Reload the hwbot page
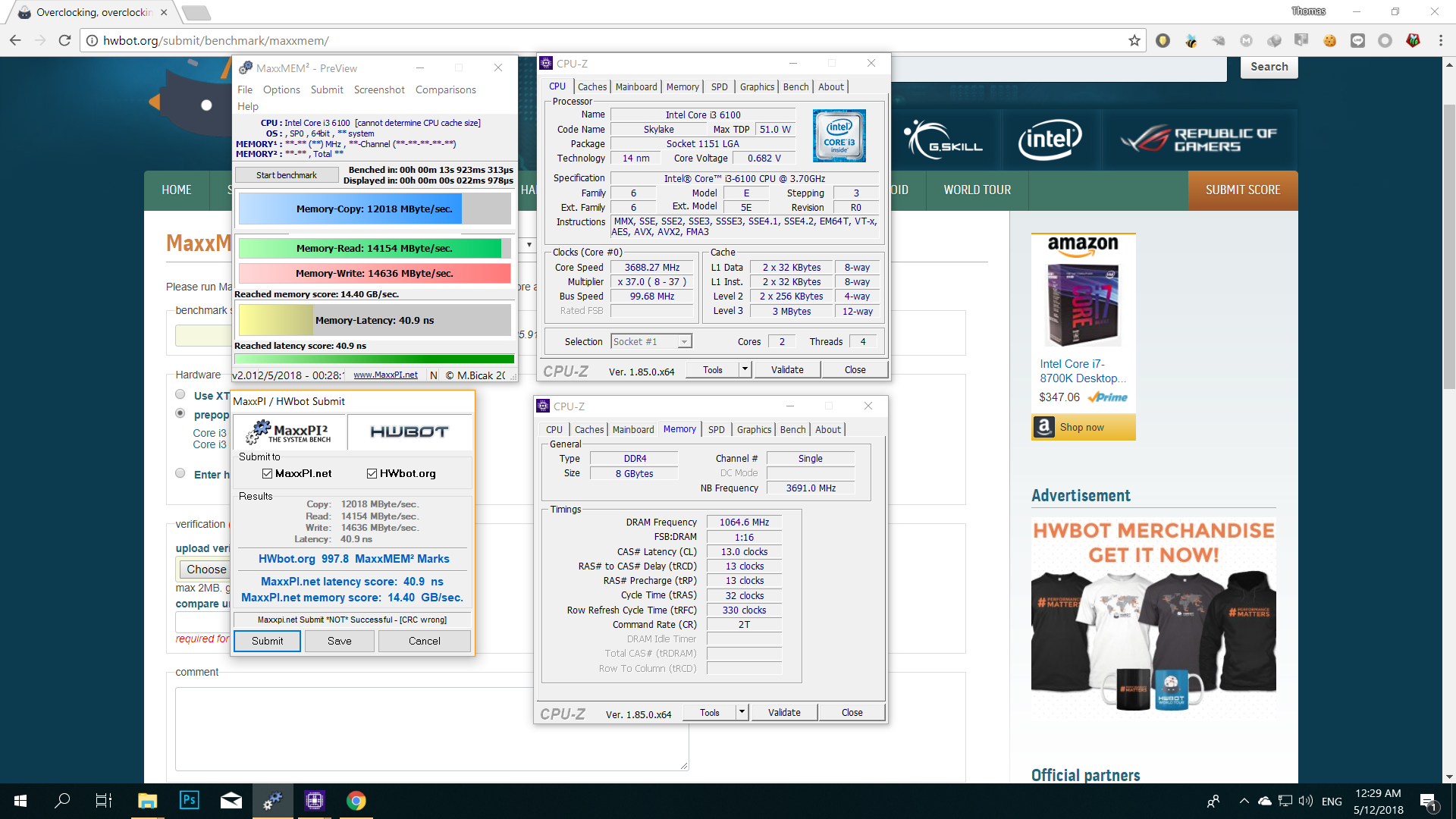Viewport: 1456px width, 819px height. (x=65, y=40)
